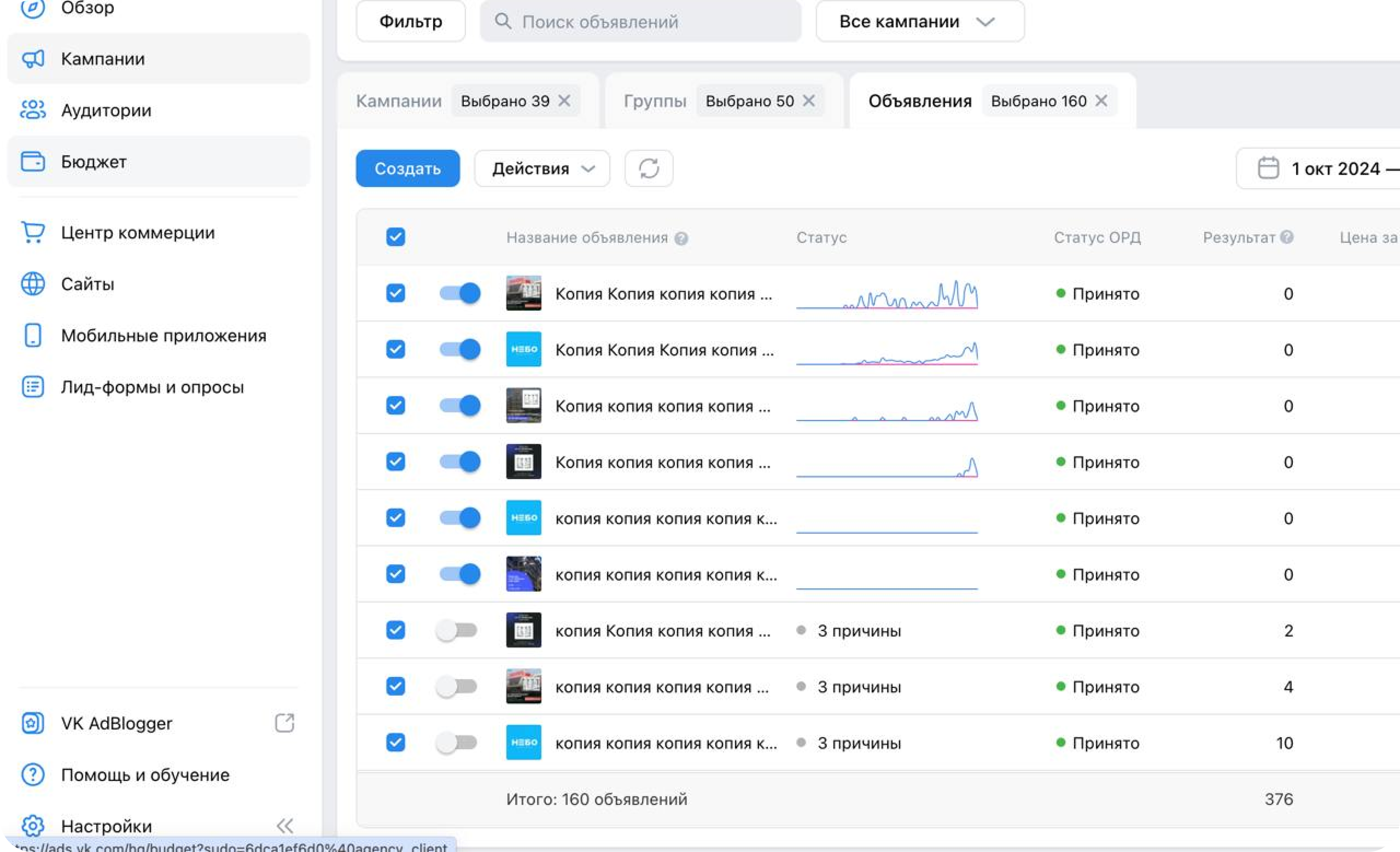
Task: Turn off the first ad's toggle
Action: (x=460, y=293)
